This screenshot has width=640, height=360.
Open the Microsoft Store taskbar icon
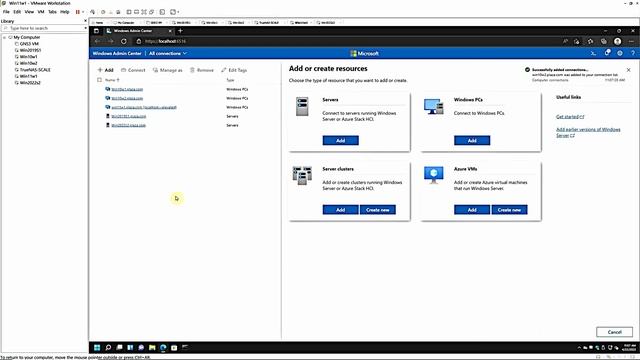174,347
